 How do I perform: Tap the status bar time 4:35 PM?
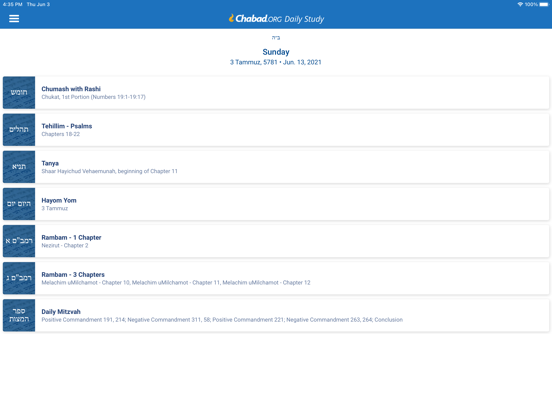coord(12,4)
